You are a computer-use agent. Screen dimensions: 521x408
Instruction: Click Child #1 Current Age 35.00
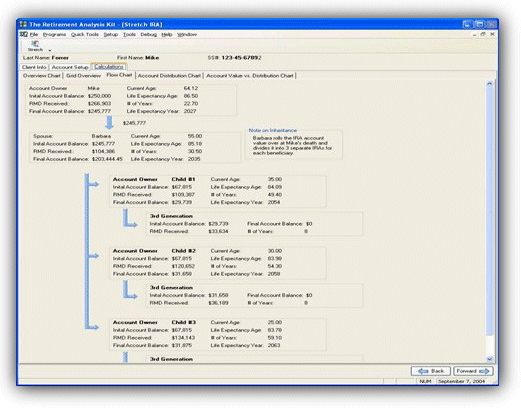click(x=275, y=179)
